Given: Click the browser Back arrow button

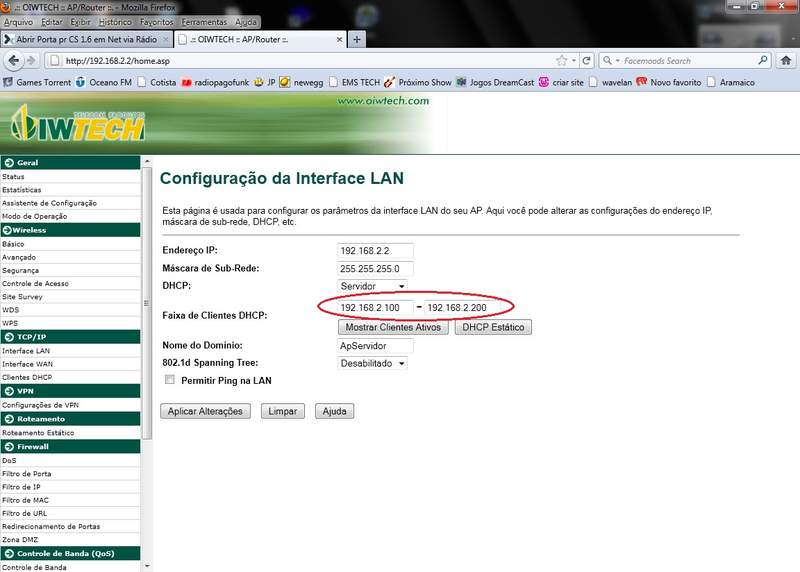Looking at the screenshot, I should (x=14, y=61).
